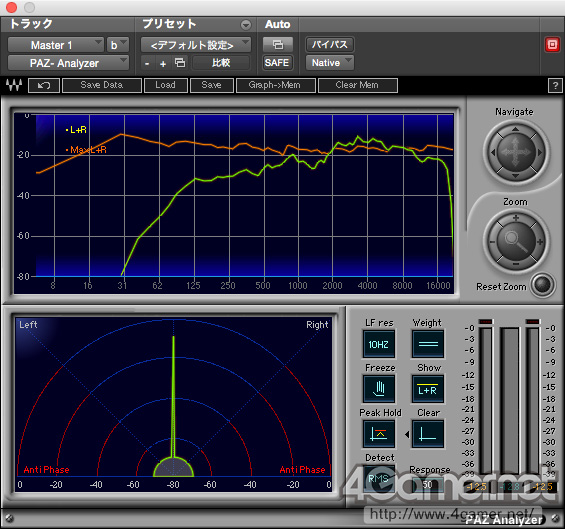
Task: Click the Response value field
Action: click(x=428, y=484)
